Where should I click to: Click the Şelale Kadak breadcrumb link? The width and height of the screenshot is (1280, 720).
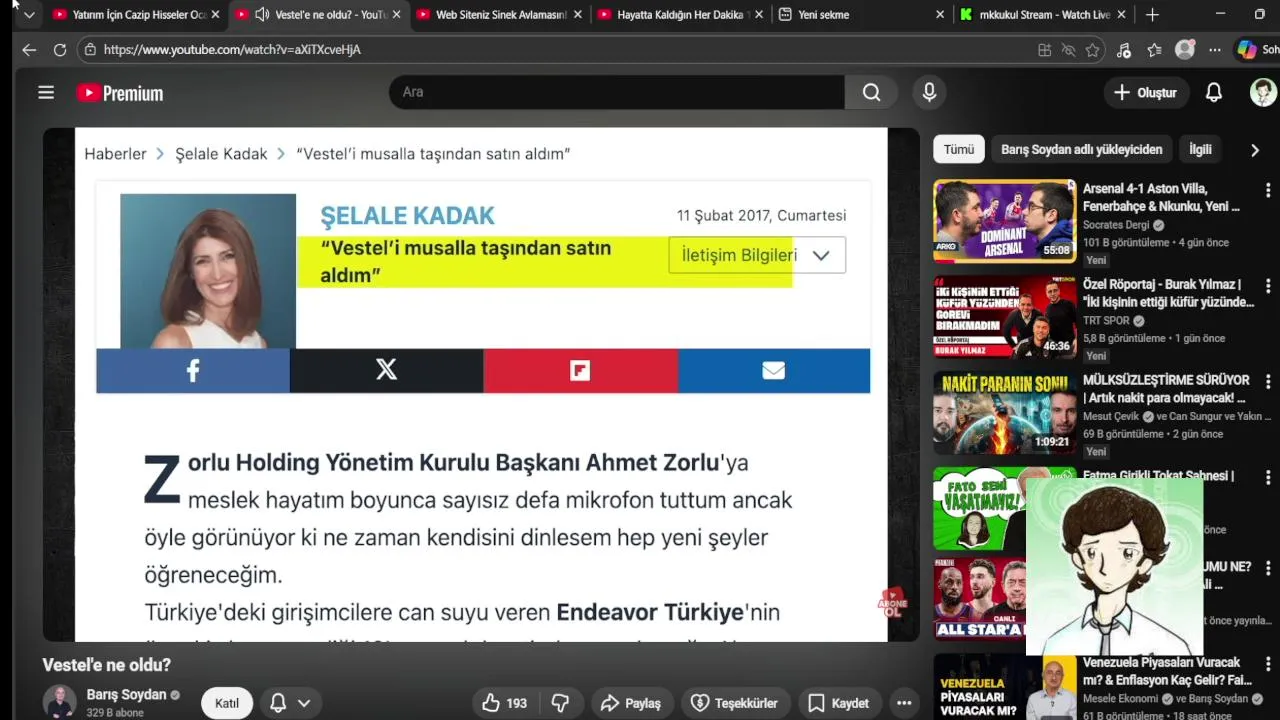pyautogui.click(x=221, y=154)
